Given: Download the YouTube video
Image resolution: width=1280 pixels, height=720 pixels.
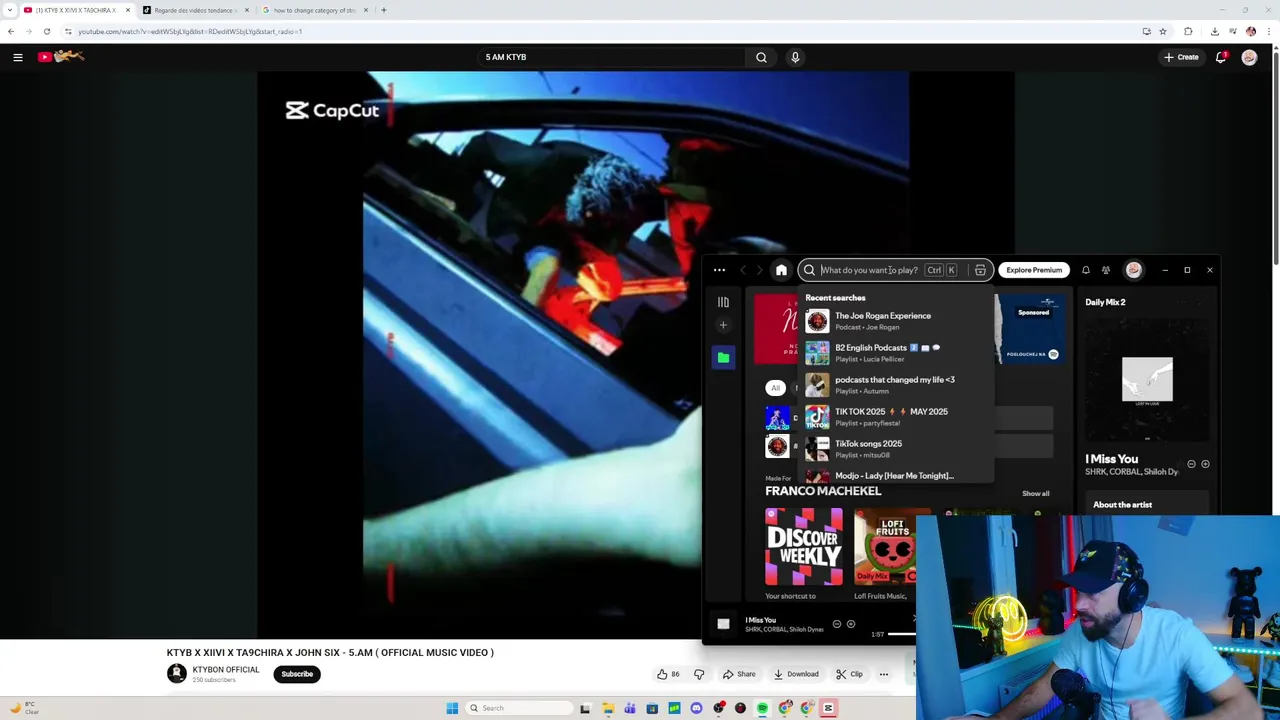Looking at the screenshot, I should [796, 674].
